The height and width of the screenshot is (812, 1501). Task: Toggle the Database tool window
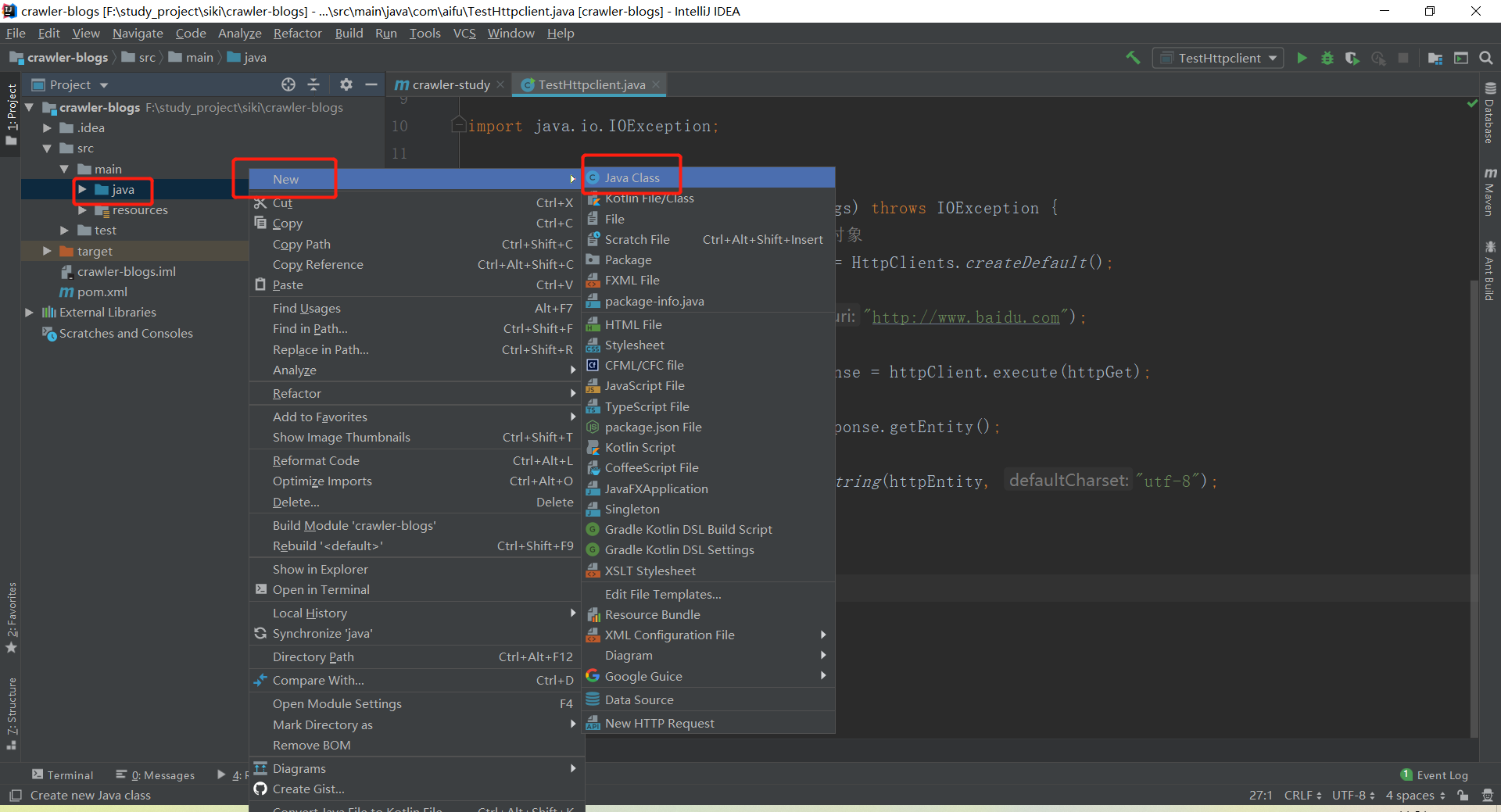coord(1490,113)
